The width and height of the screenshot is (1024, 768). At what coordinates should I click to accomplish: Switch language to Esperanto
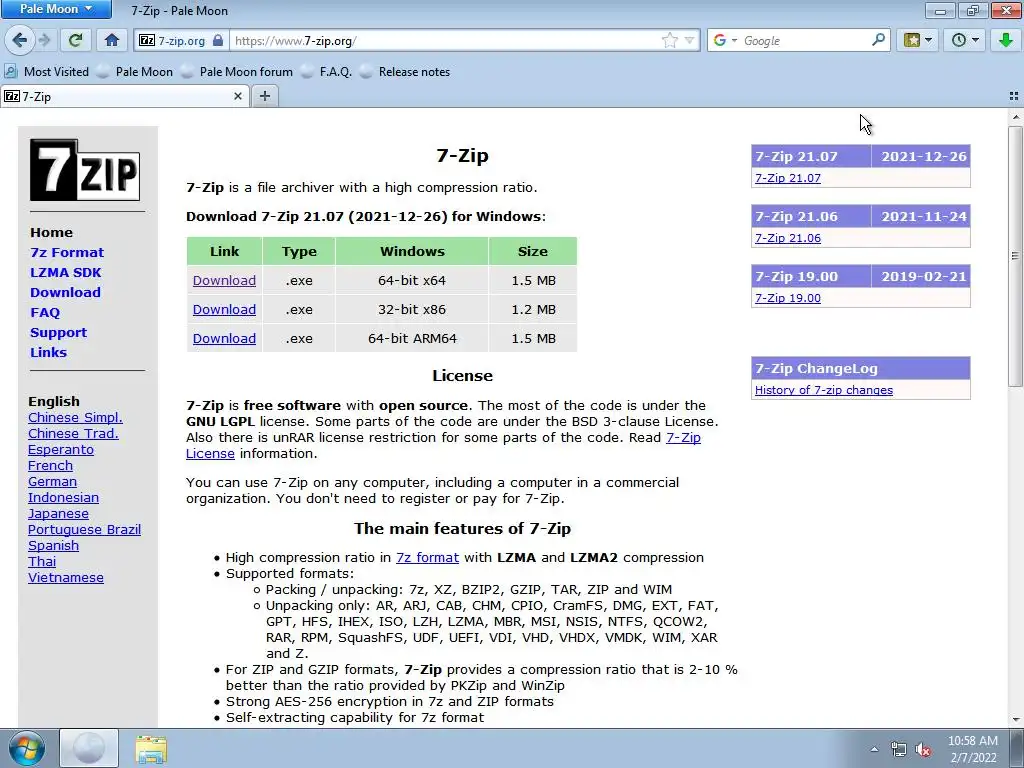(x=61, y=450)
